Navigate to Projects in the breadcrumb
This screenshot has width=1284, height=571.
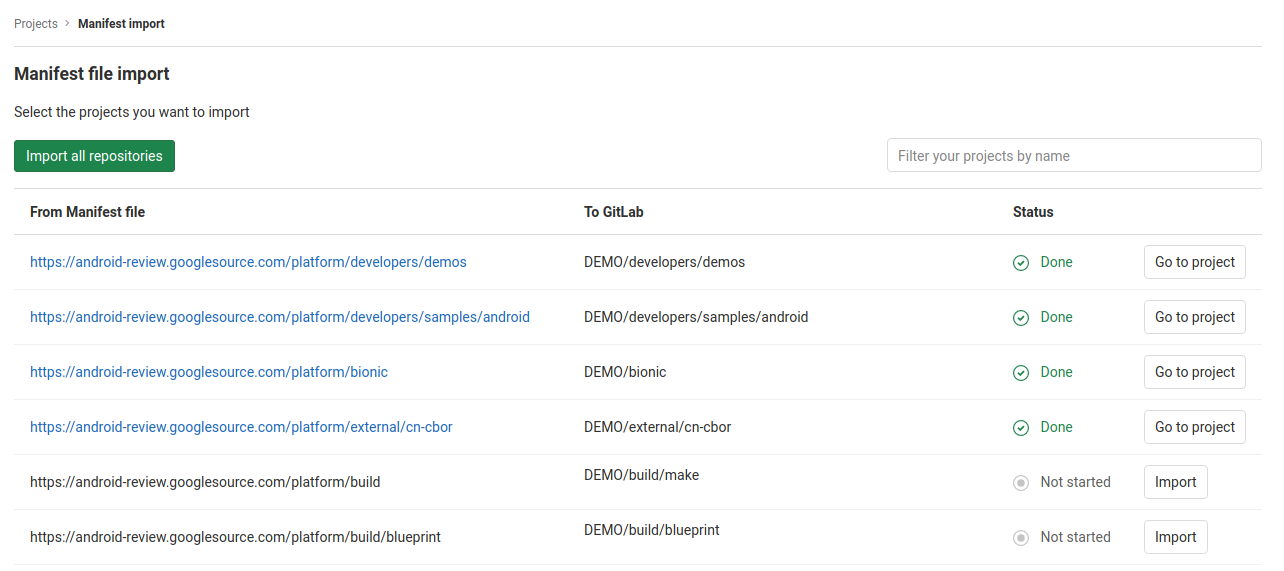(36, 24)
